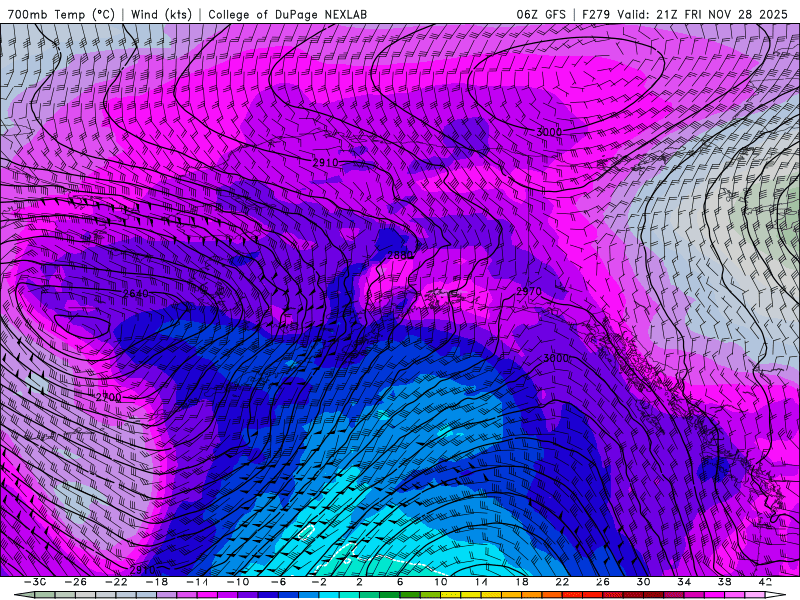The width and height of the screenshot is (800, 600).
Task: Click the 2970 height contour label
Action: (529, 291)
